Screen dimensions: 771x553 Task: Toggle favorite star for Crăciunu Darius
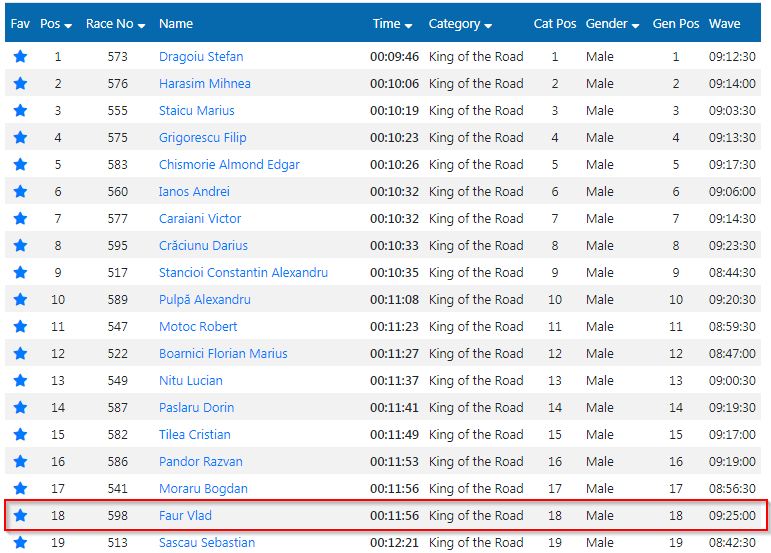20,245
